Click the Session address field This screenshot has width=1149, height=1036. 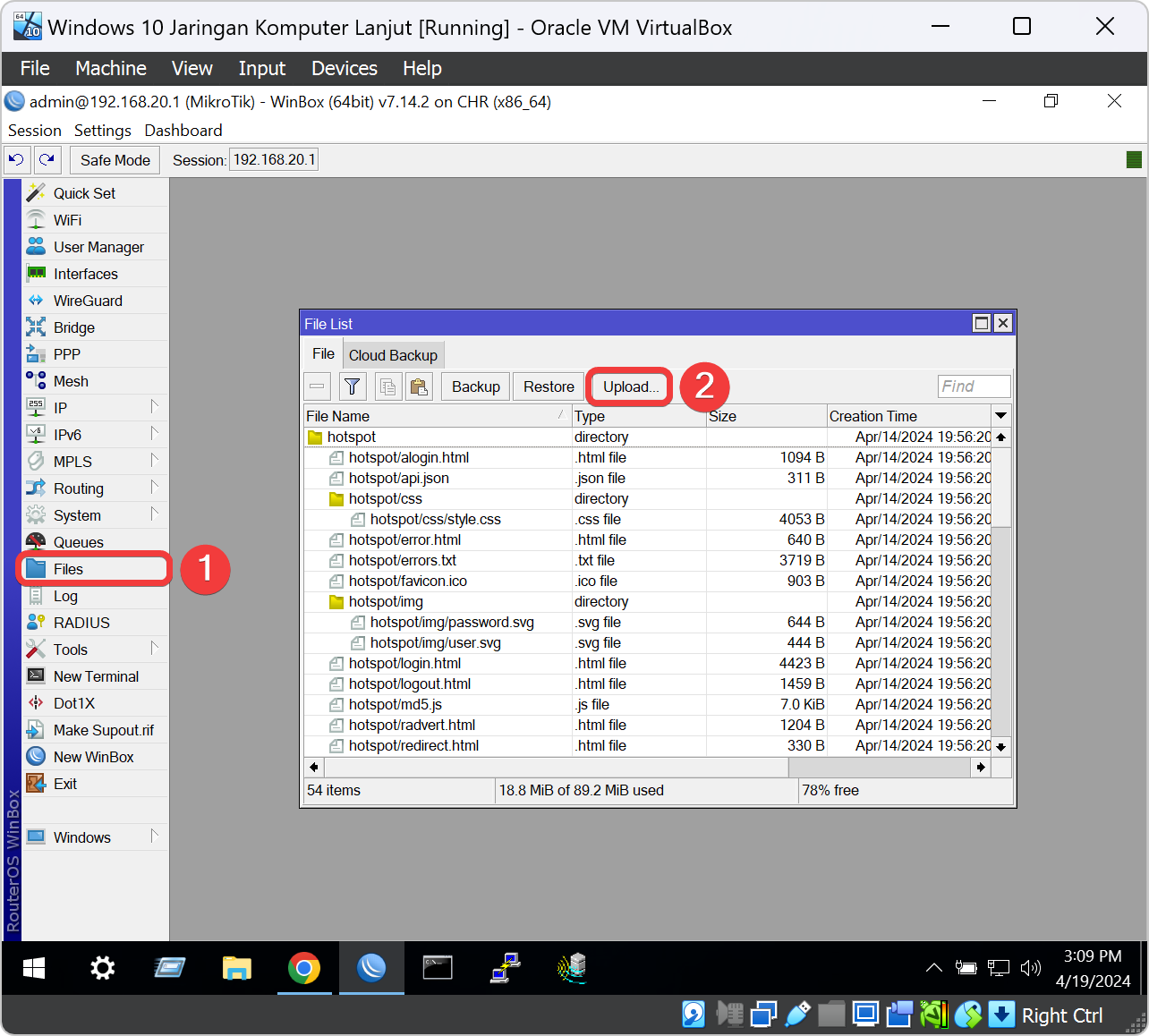[274, 160]
